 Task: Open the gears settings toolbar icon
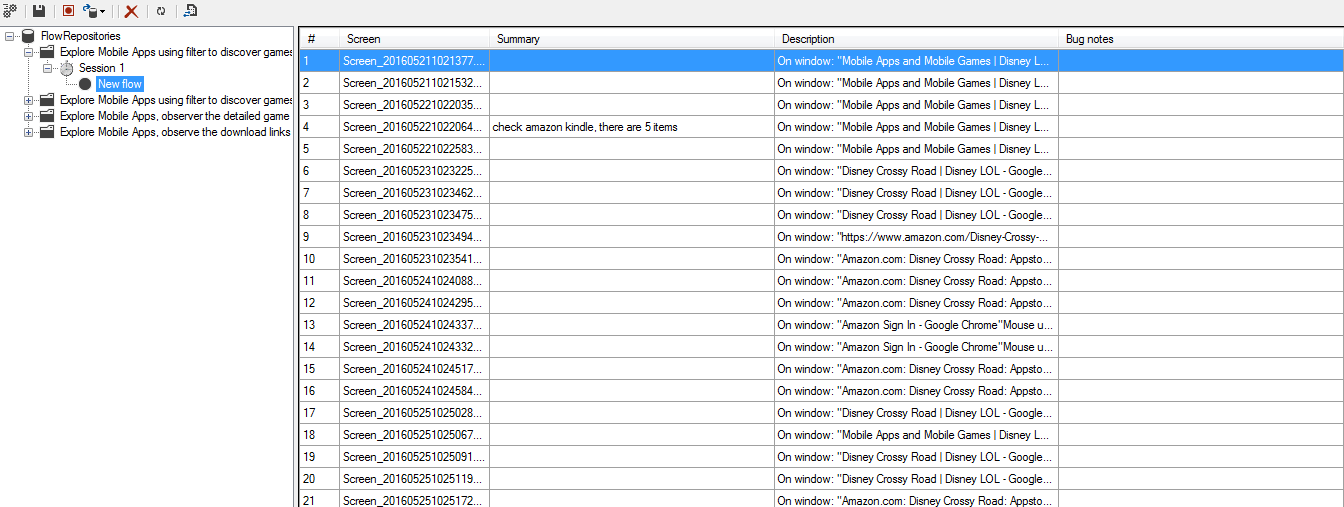[9, 10]
